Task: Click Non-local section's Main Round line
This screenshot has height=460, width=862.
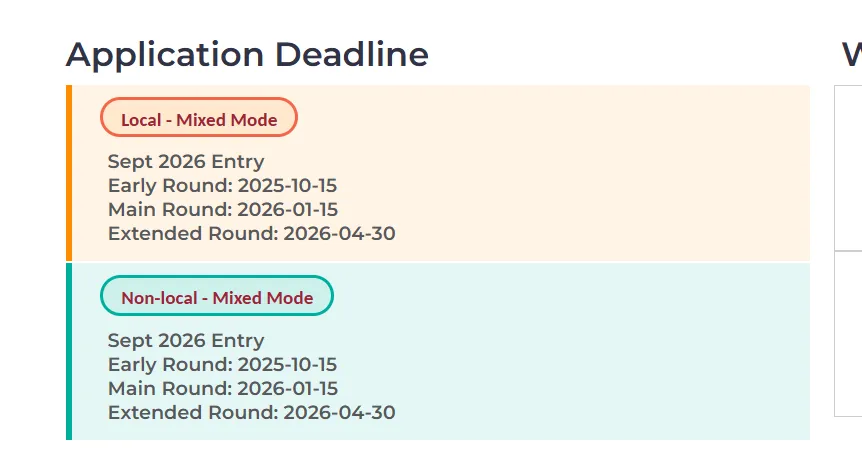Action: click(x=223, y=389)
